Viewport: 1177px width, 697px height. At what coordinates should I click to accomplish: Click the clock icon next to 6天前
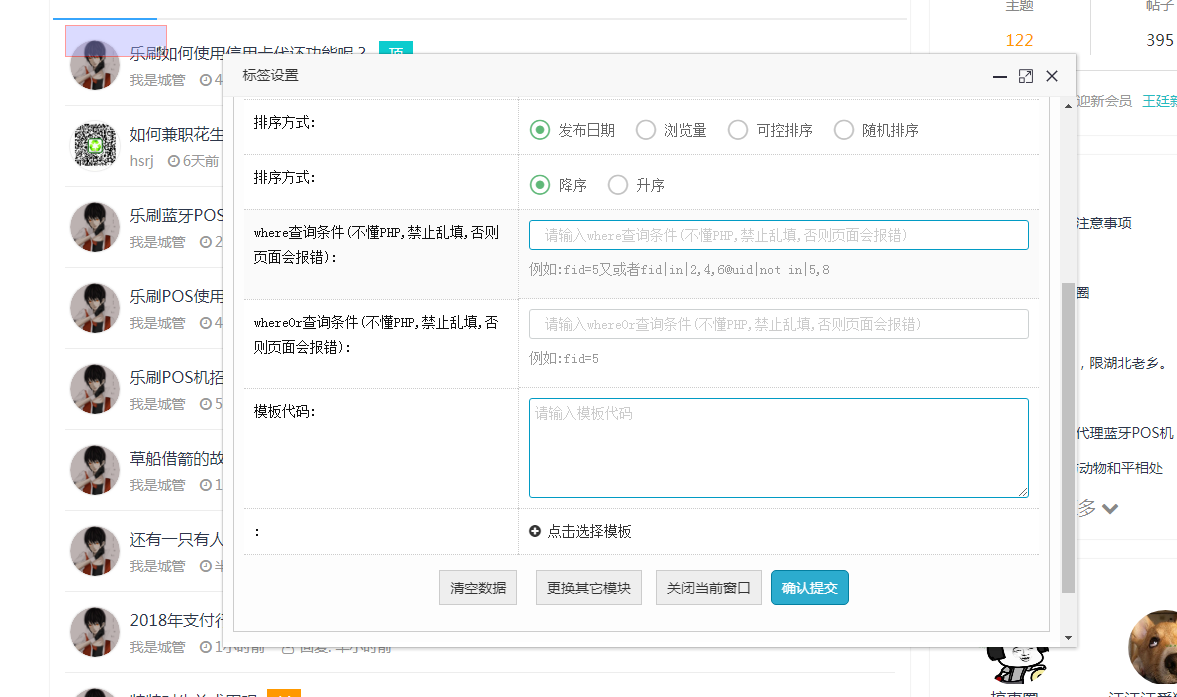tap(173, 161)
